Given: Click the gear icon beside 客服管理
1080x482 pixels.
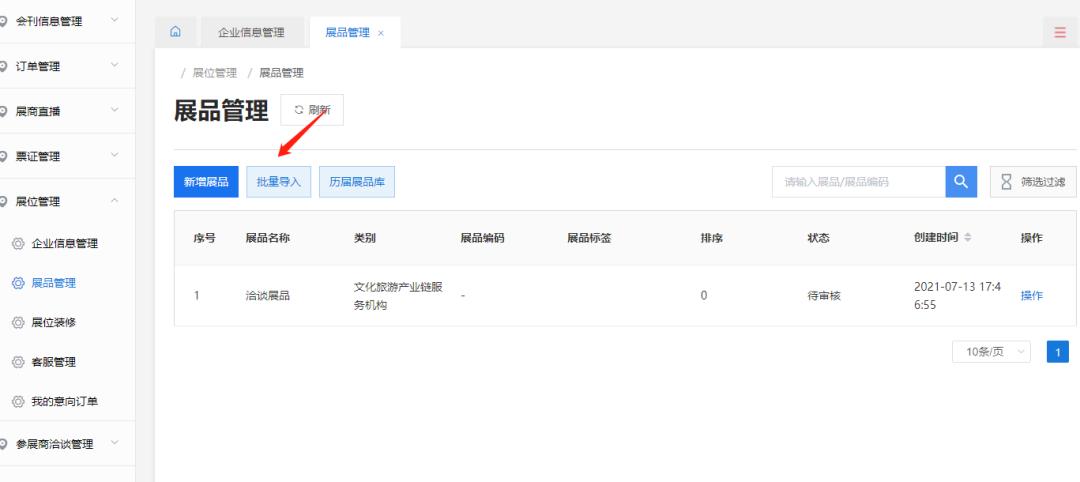Looking at the screenshot, I should pos(18,362).
